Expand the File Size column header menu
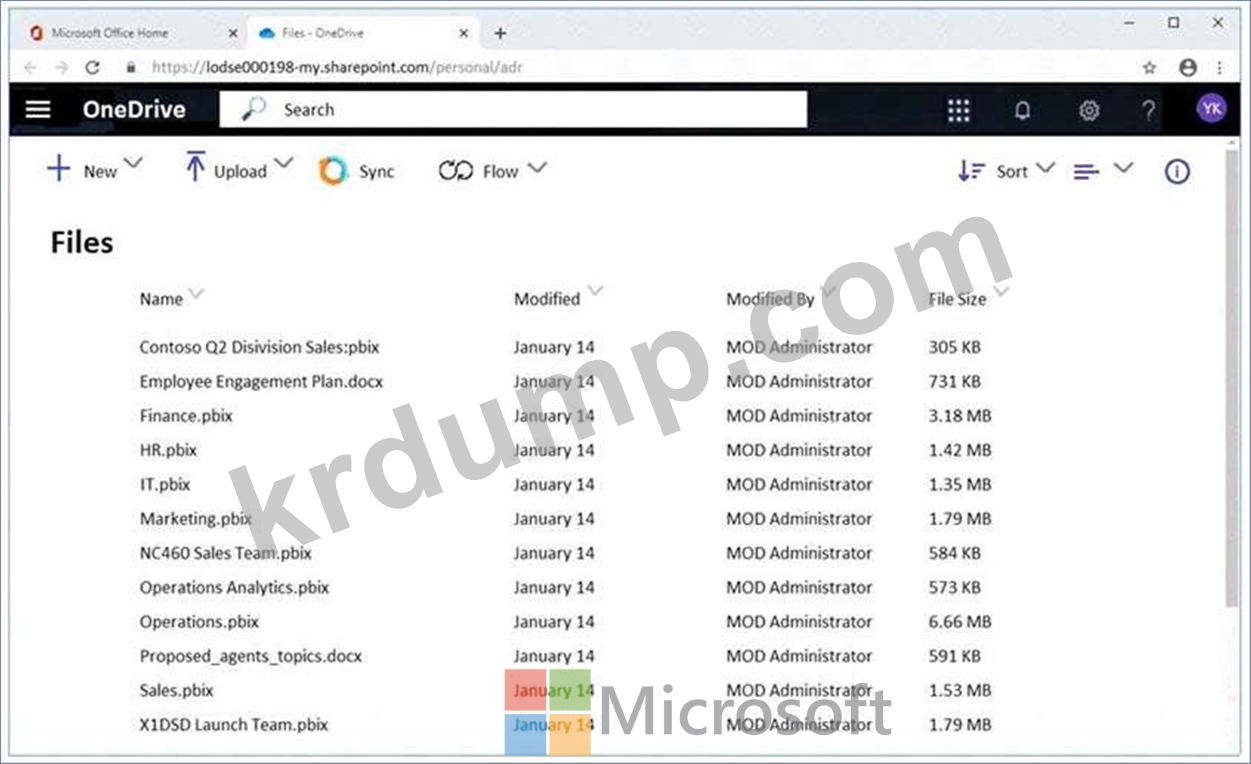 (1001, 294)
